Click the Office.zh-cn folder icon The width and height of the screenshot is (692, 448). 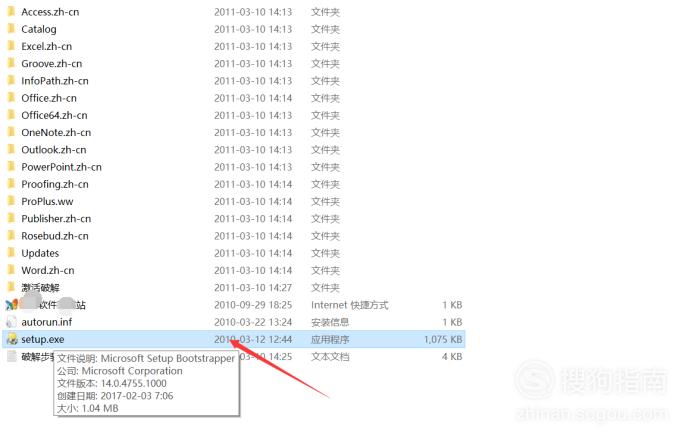pyautogui.click(x=11, y=98)
